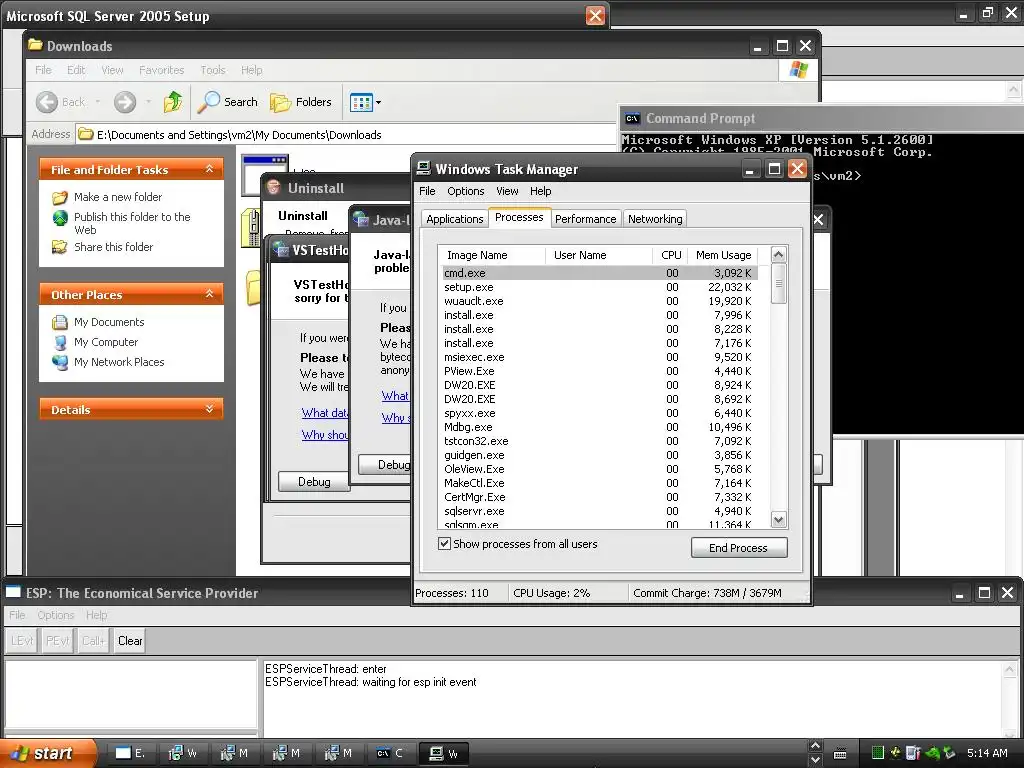This screenshot has height=768, width=1024.
Task: Sort processes by Image Name column
Action: 493,255
